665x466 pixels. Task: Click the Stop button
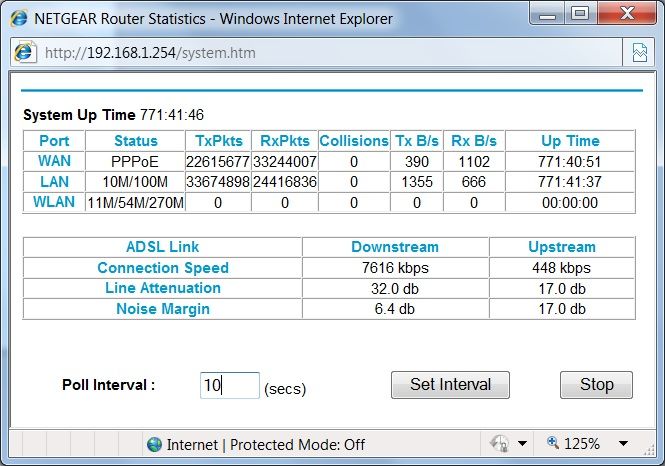(x=596, y=385)
